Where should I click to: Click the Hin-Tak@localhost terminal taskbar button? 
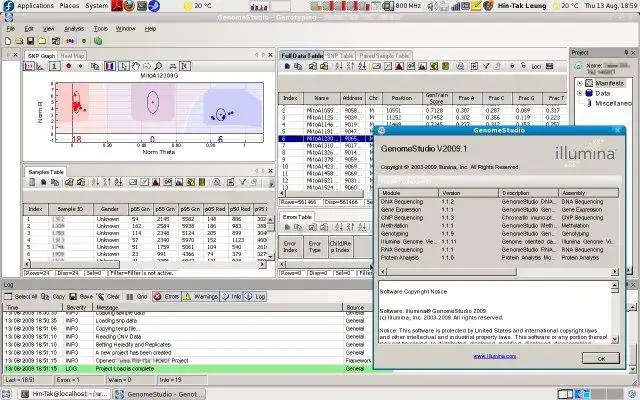point(65,394)
